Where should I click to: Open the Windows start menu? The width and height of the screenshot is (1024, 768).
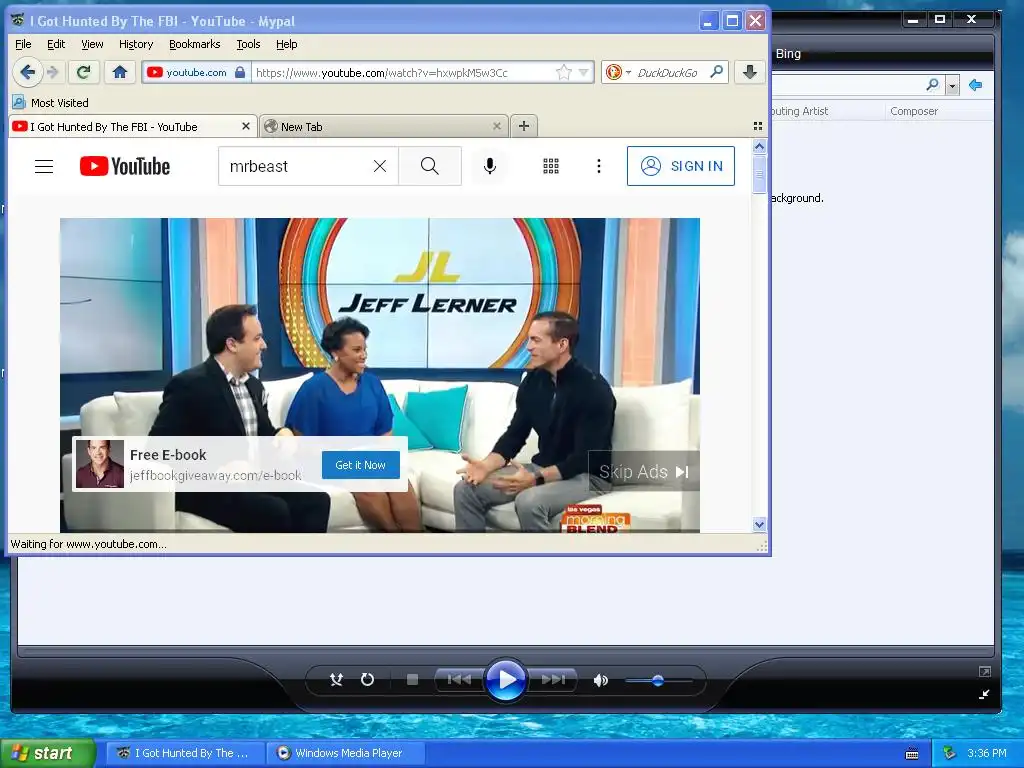tap(48, 753)
